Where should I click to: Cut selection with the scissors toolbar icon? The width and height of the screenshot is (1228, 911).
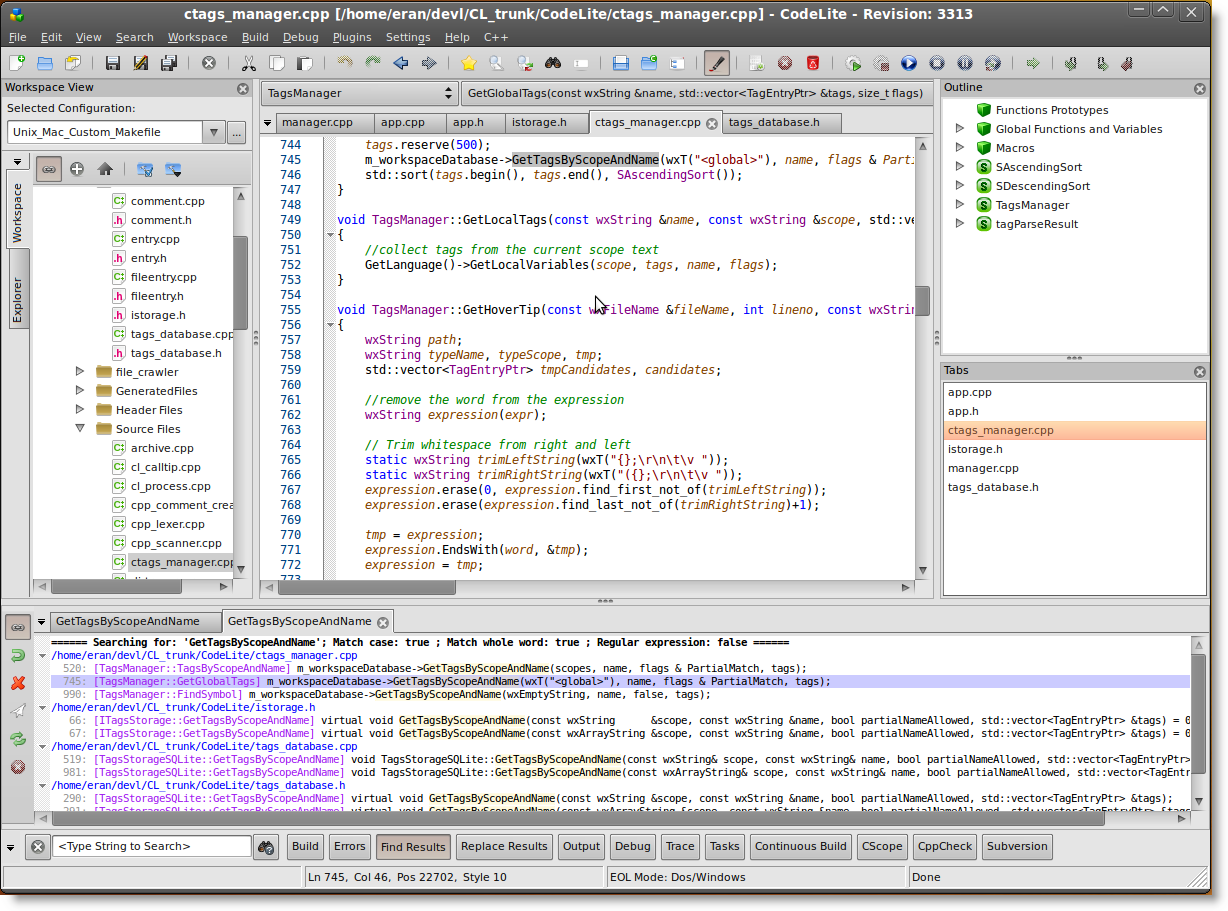coord(247,62)
